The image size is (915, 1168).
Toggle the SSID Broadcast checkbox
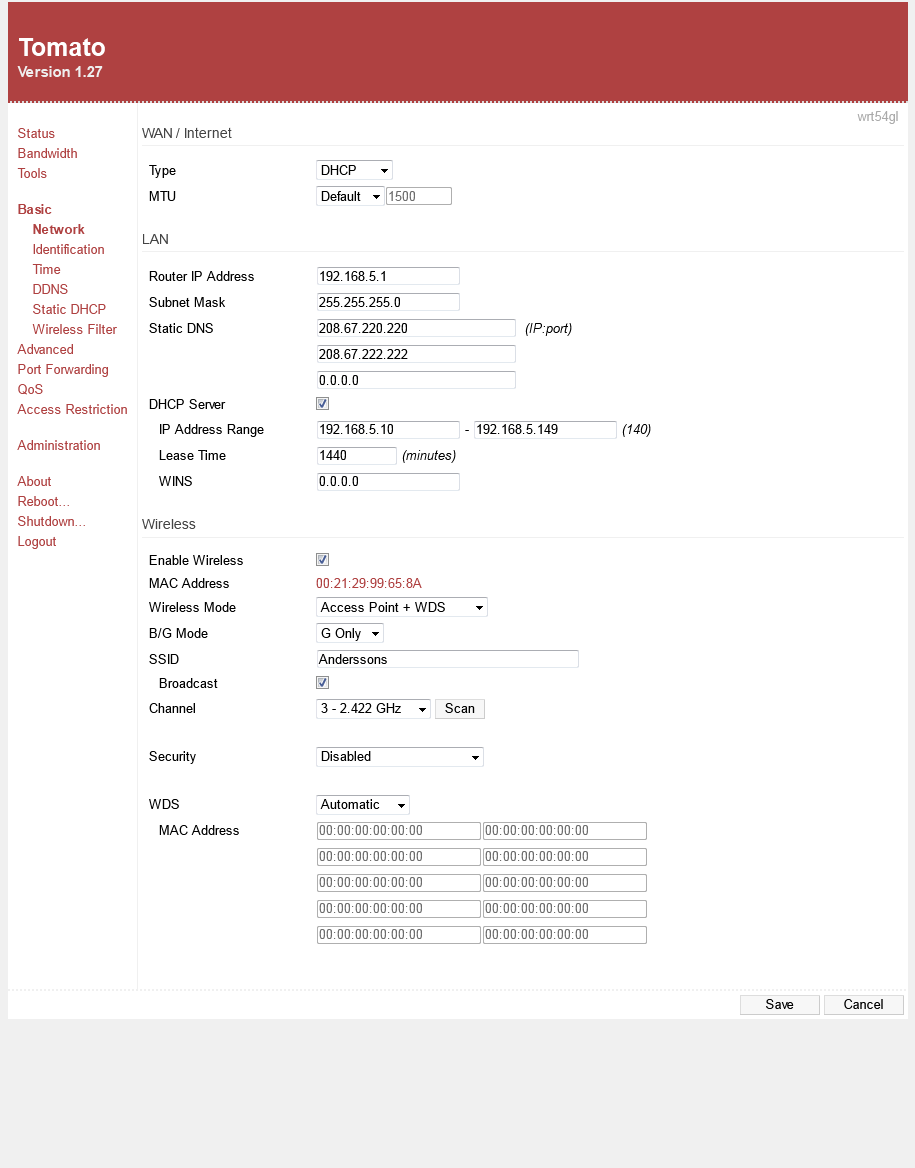(x=322, y=683)
